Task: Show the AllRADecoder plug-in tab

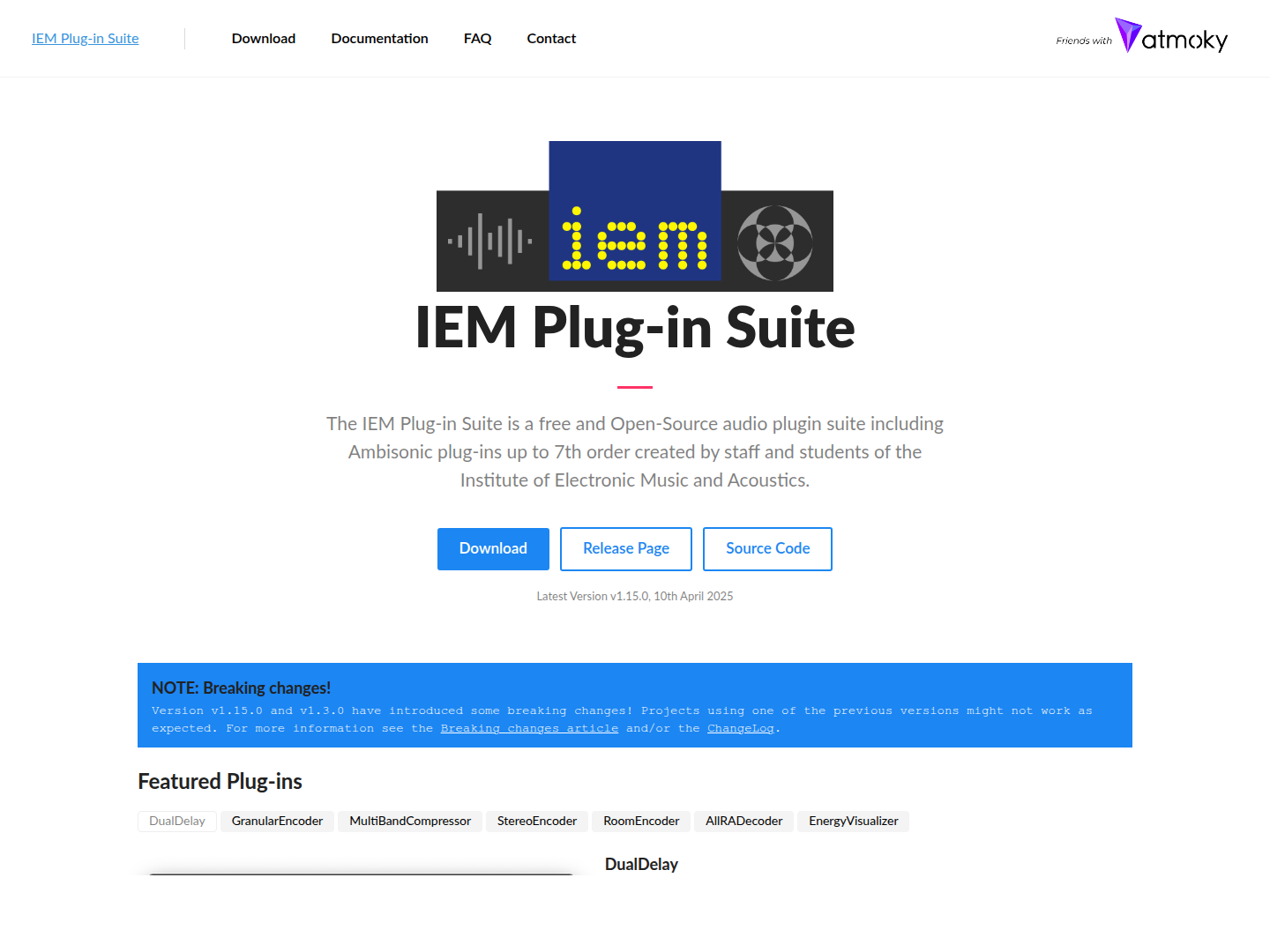Action: click(744, 821)
